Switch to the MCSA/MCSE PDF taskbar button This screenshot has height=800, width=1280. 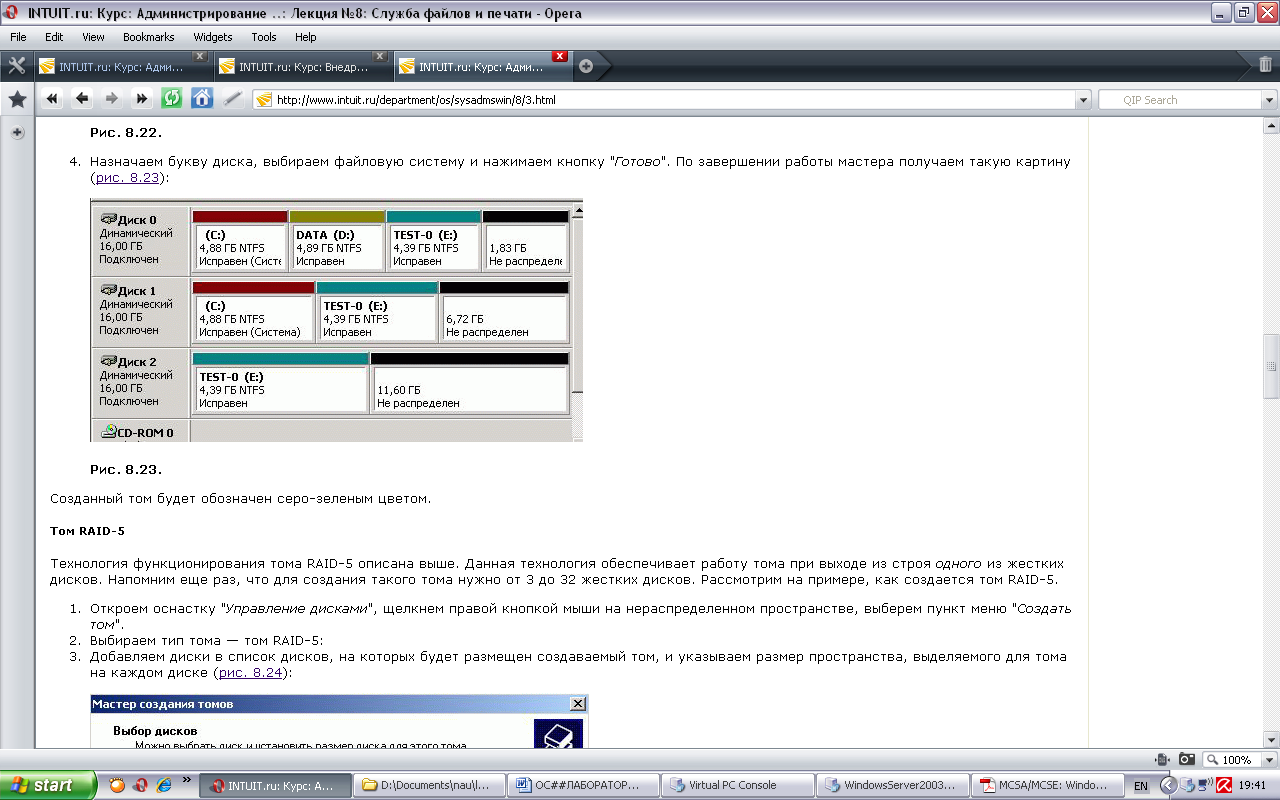click(1047, 785)
